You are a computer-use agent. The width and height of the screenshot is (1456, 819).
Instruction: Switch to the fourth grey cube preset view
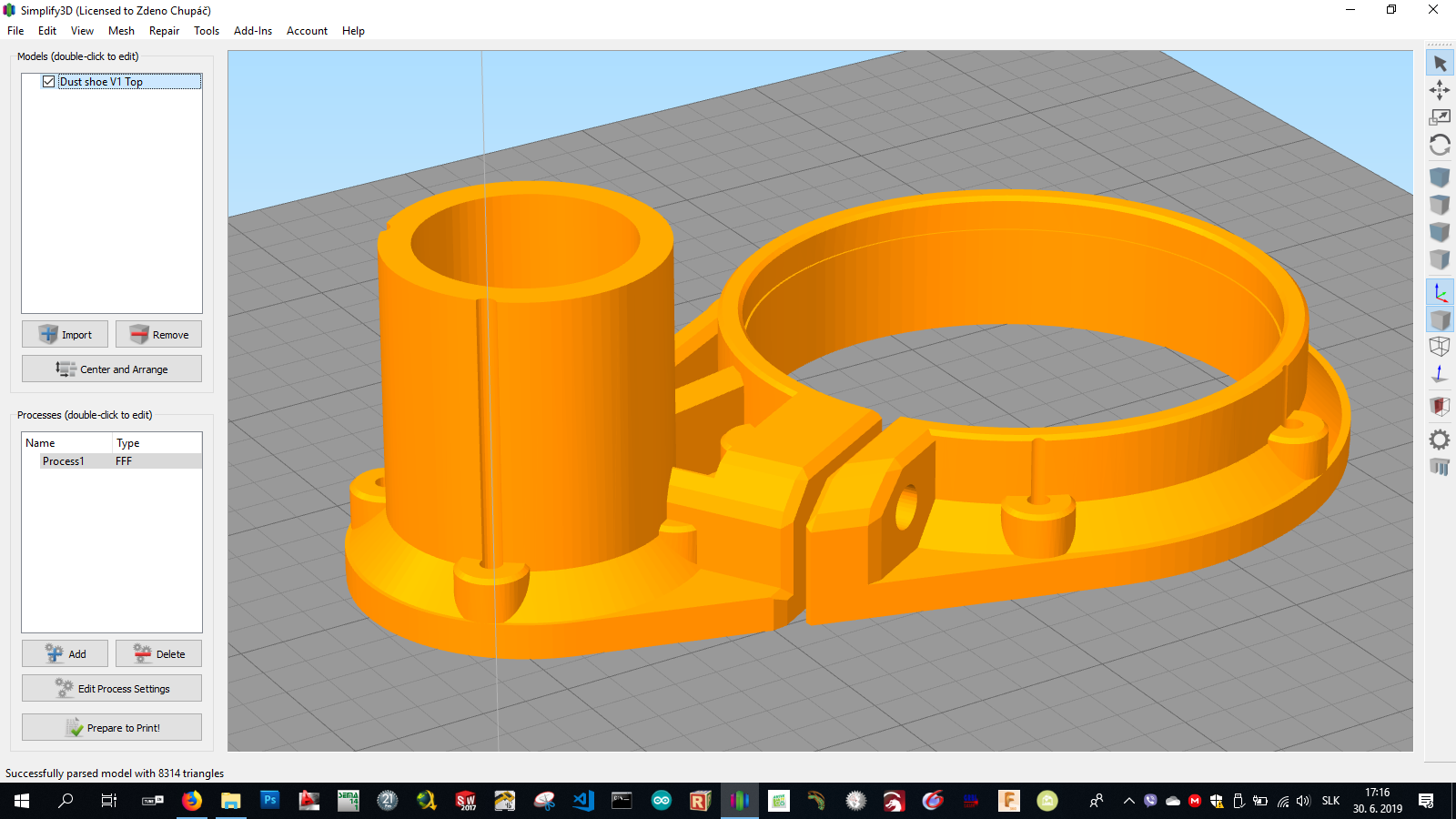pos(1440,258)
